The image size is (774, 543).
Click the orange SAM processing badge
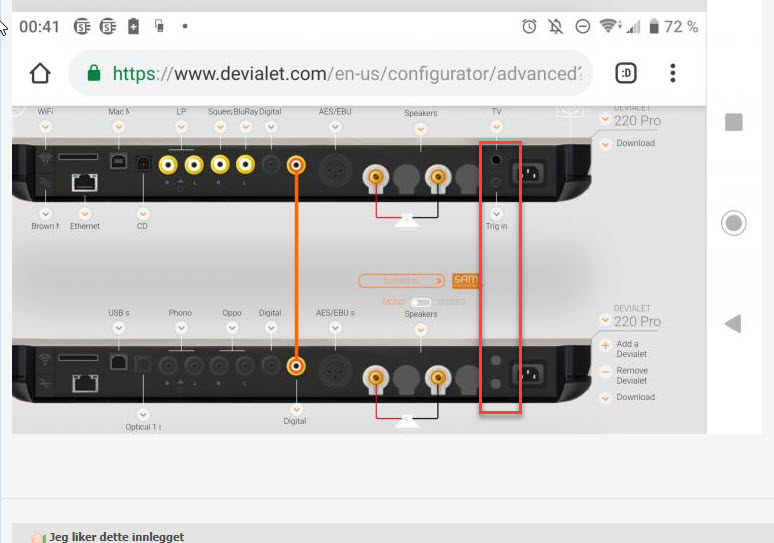[465, 281]
